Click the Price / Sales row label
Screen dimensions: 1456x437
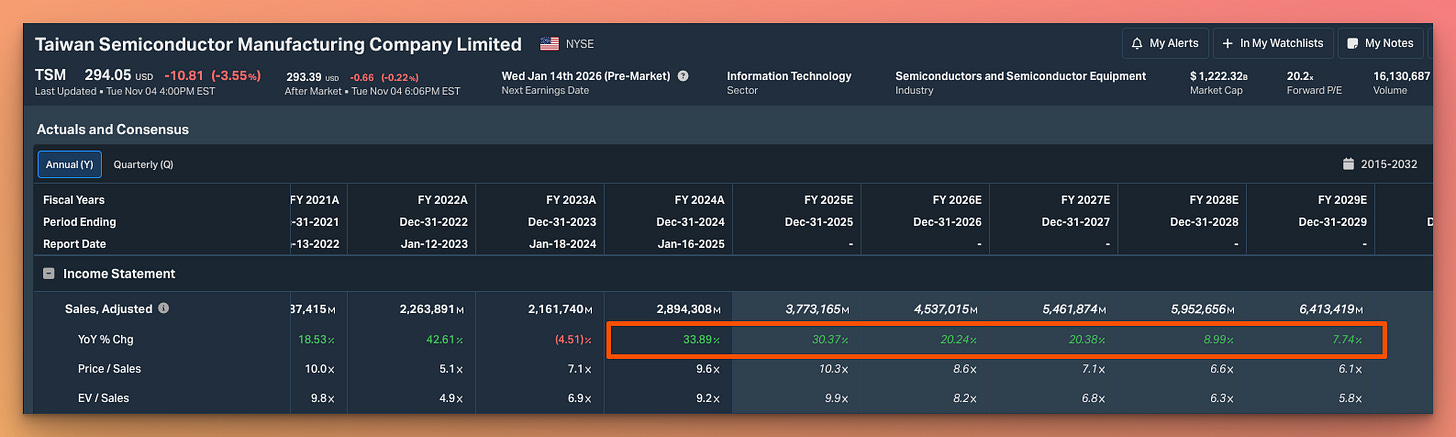pos(109,368)
